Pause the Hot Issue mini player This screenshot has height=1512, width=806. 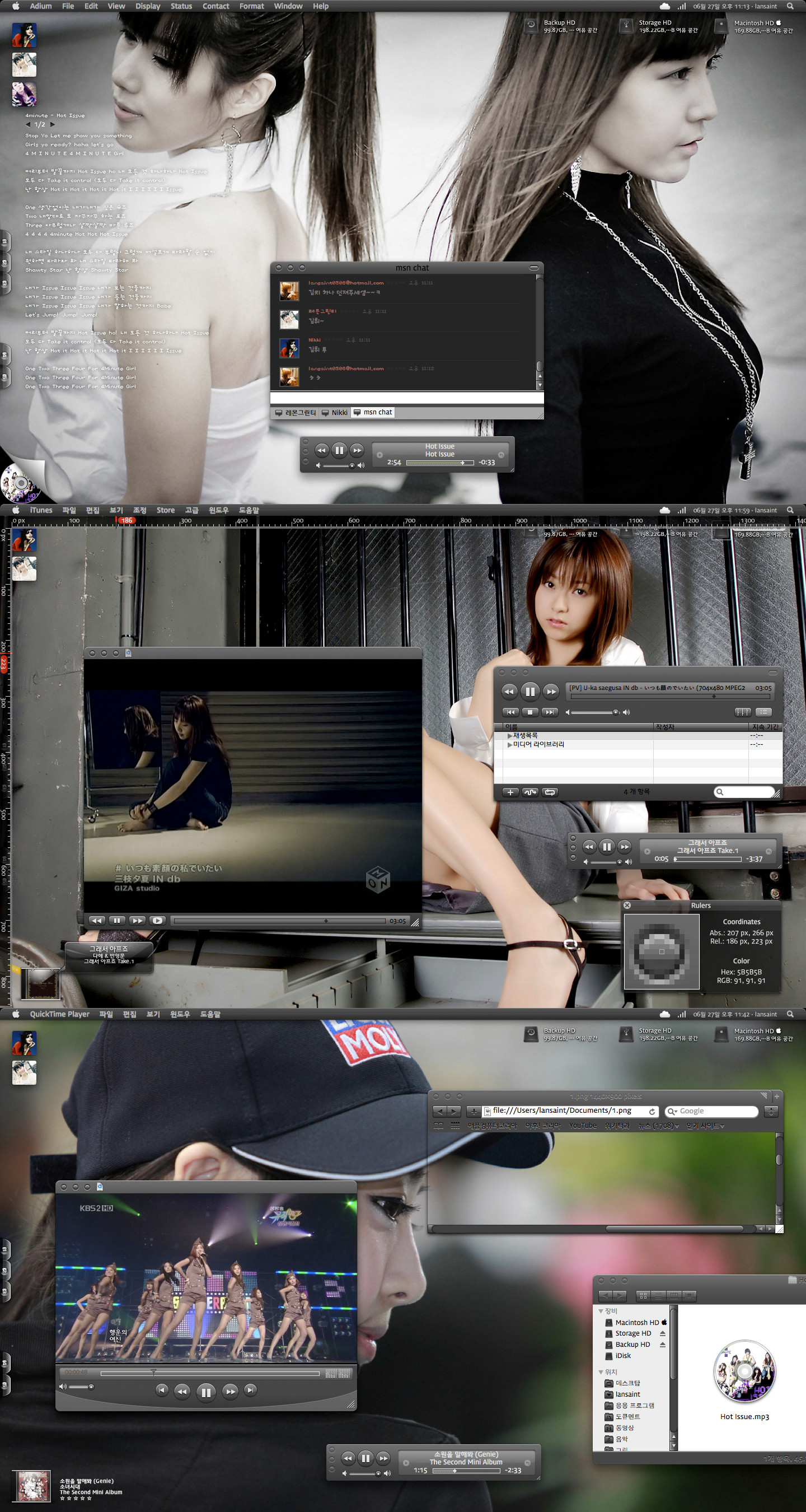[x=339, y=450]
